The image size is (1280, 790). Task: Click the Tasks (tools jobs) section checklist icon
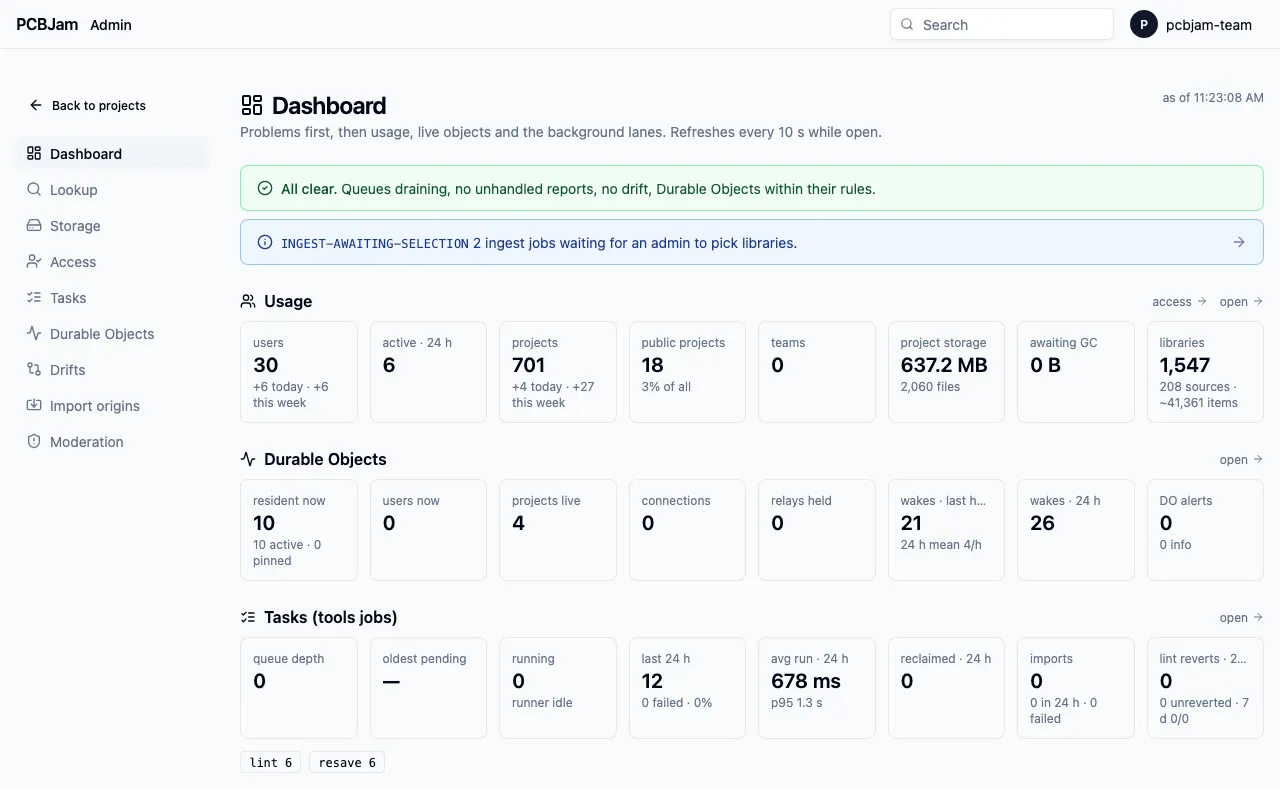pyautogui.click(x=248, y=617)
